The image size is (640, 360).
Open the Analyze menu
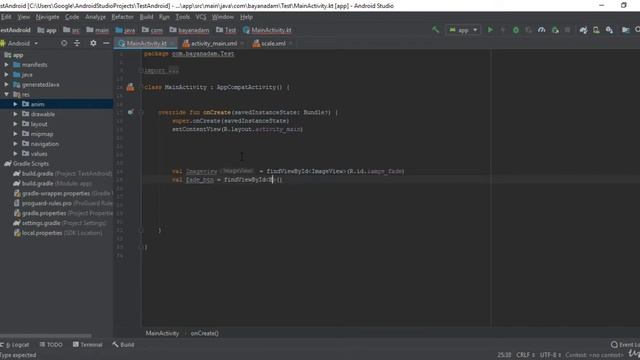(95, 17)
